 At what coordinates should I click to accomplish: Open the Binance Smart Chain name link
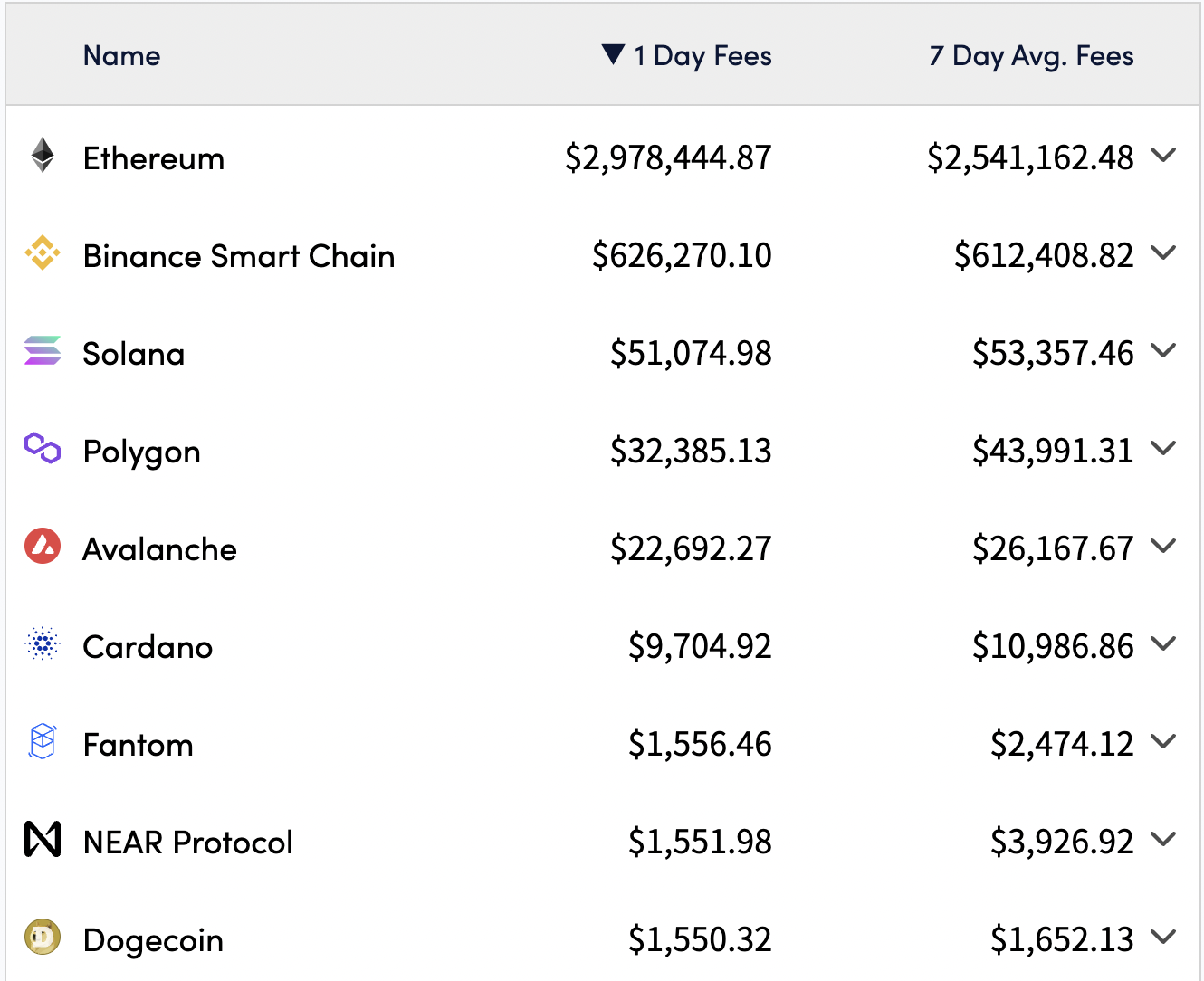pos(239,256)
